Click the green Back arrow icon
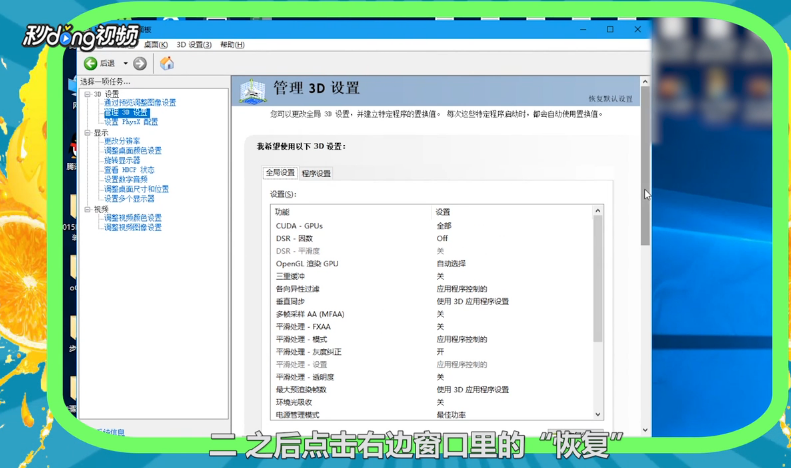Image resolution: width=791 pixels, height=468 pixels. coord(91,63)
